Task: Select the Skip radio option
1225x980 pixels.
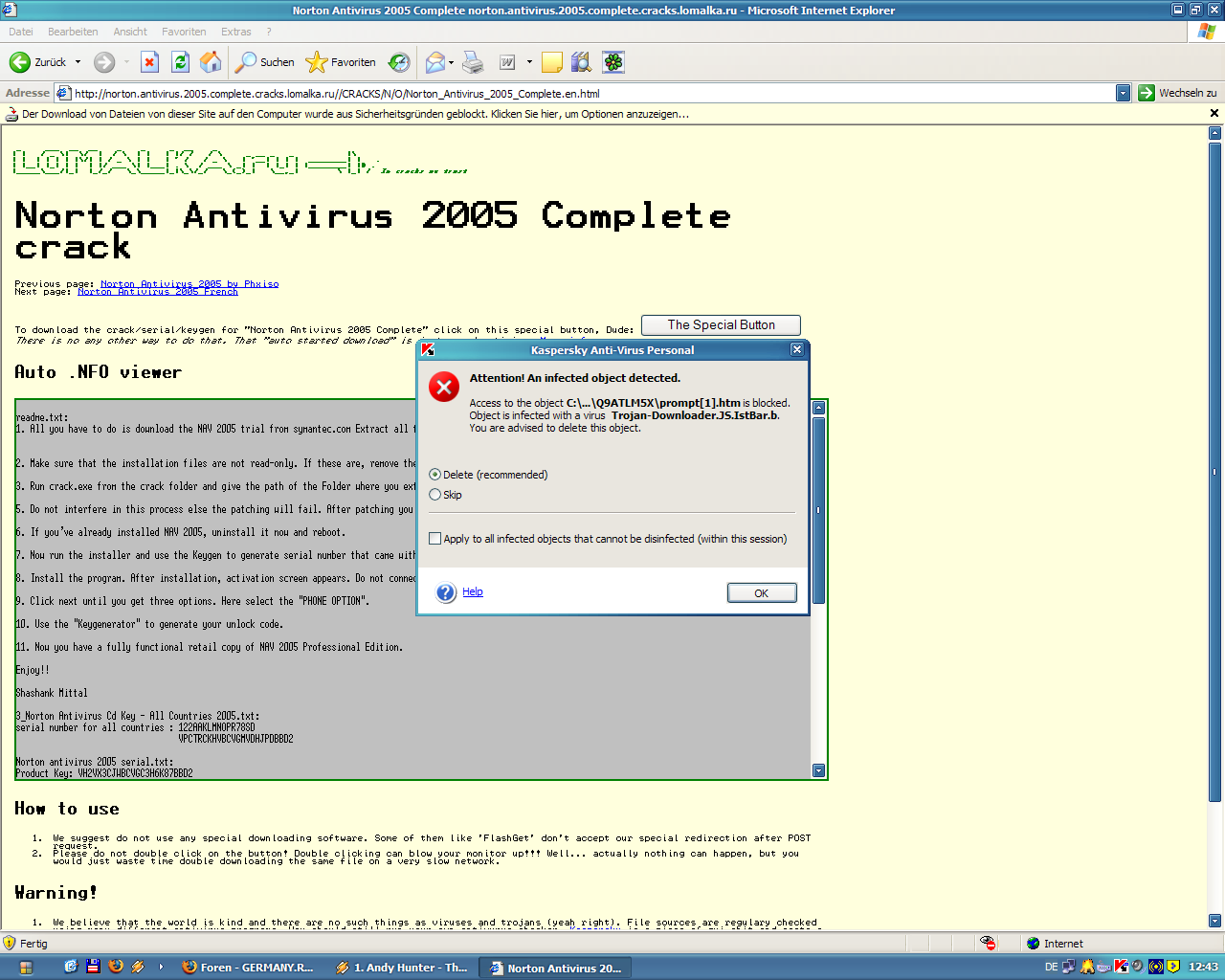Action: [435, 495]
